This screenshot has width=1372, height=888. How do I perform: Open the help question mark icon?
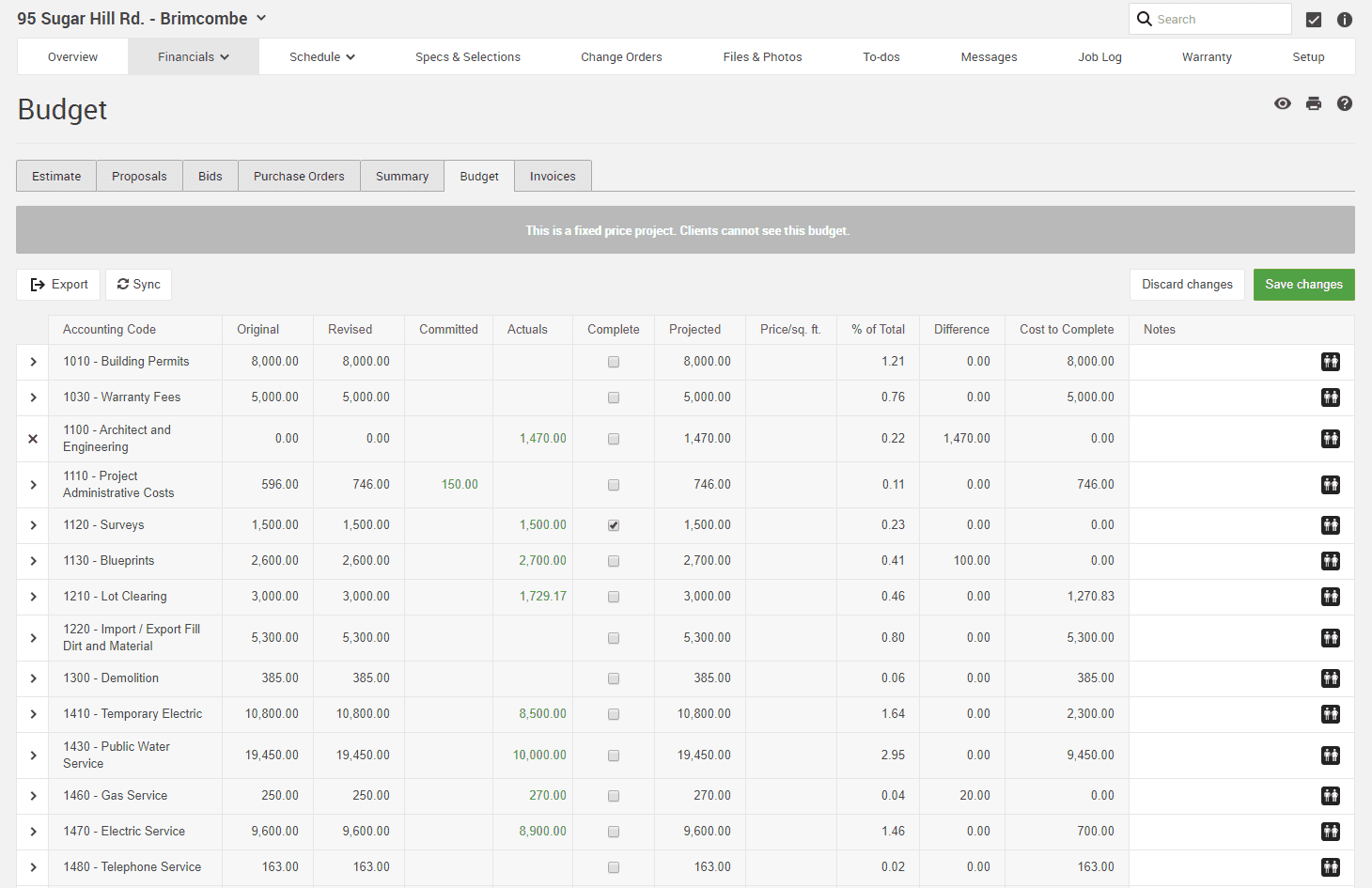tap(1344, 103)
